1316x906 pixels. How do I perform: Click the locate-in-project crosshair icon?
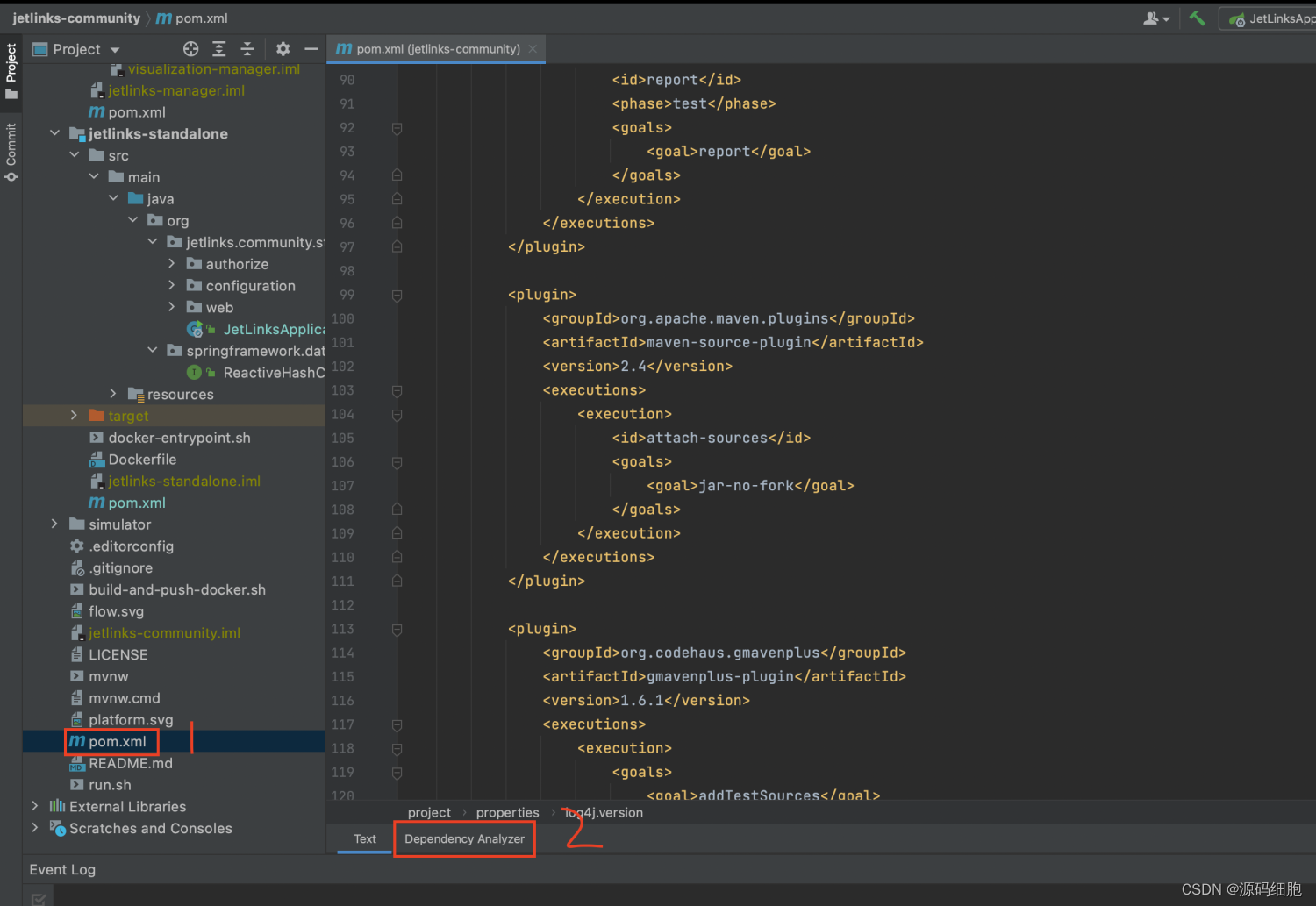click(190, 49)
